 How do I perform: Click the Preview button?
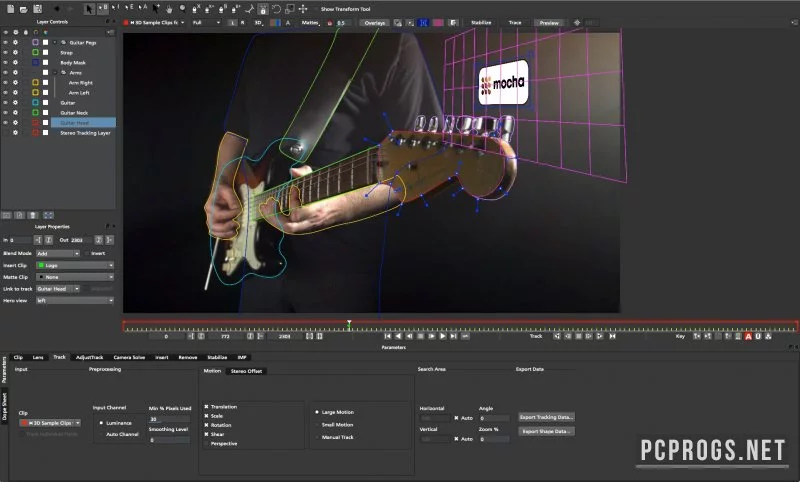(549, 23)
